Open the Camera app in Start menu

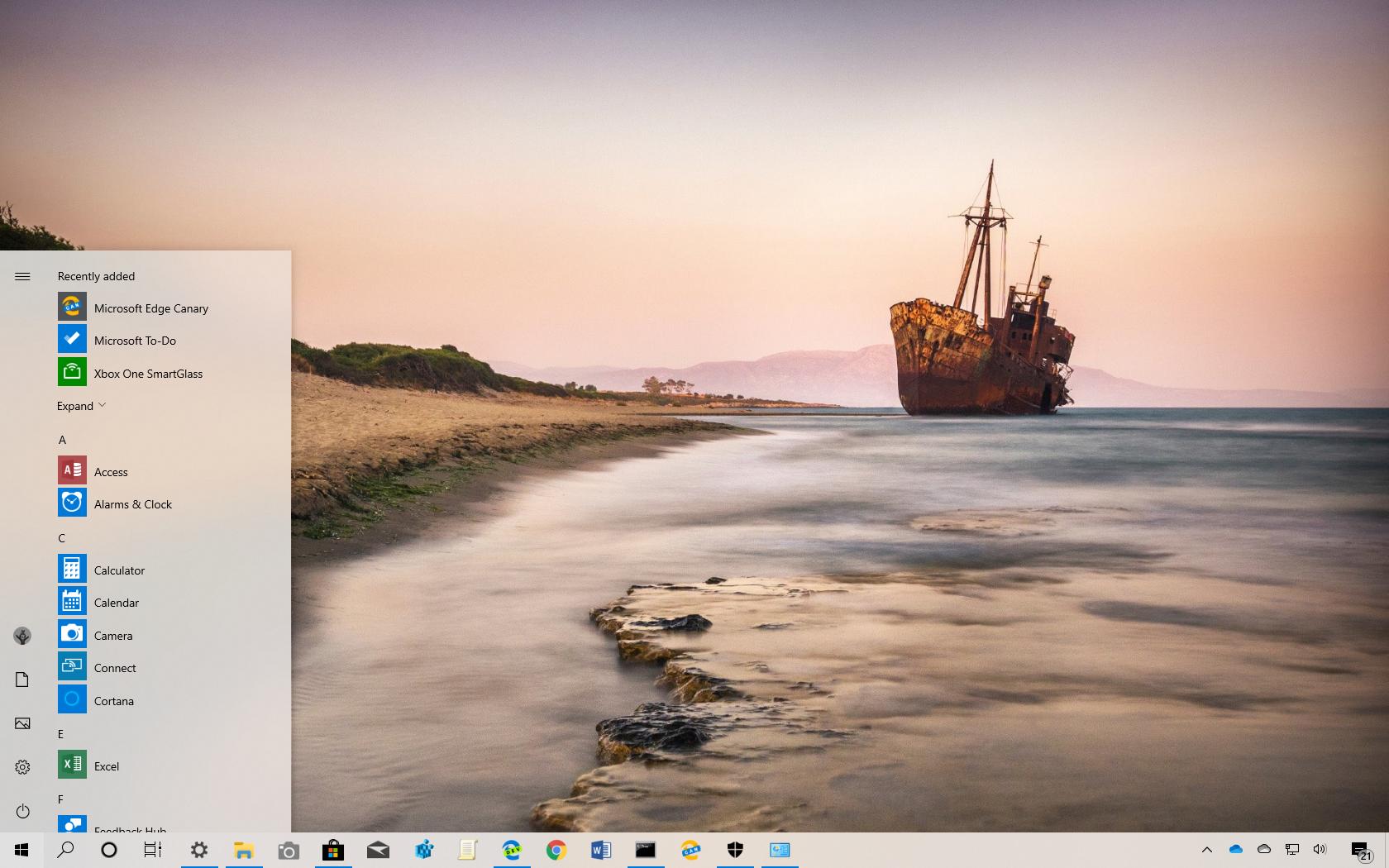click(112, 635)
